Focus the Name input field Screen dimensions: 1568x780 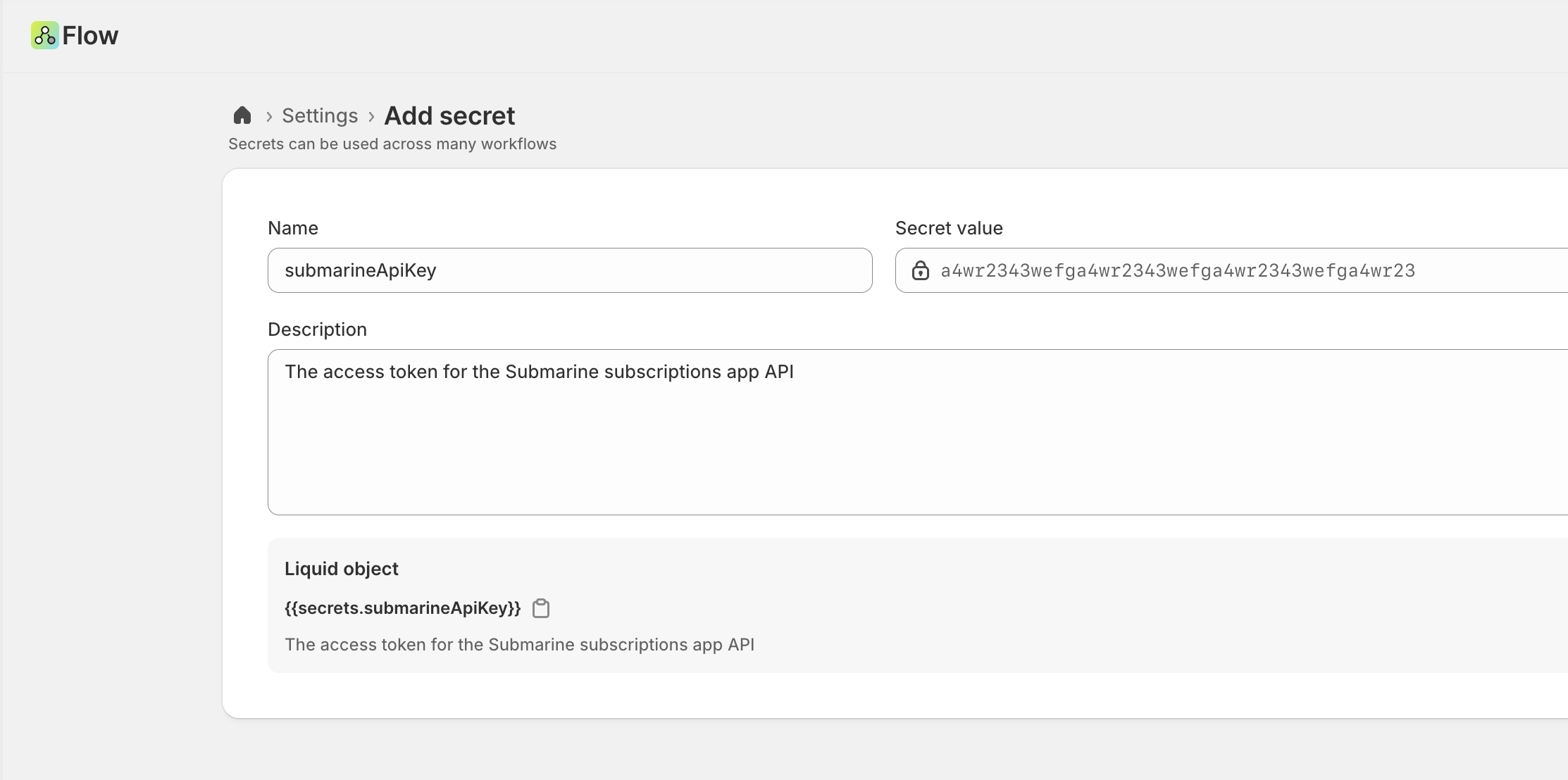tap(569, 270)
